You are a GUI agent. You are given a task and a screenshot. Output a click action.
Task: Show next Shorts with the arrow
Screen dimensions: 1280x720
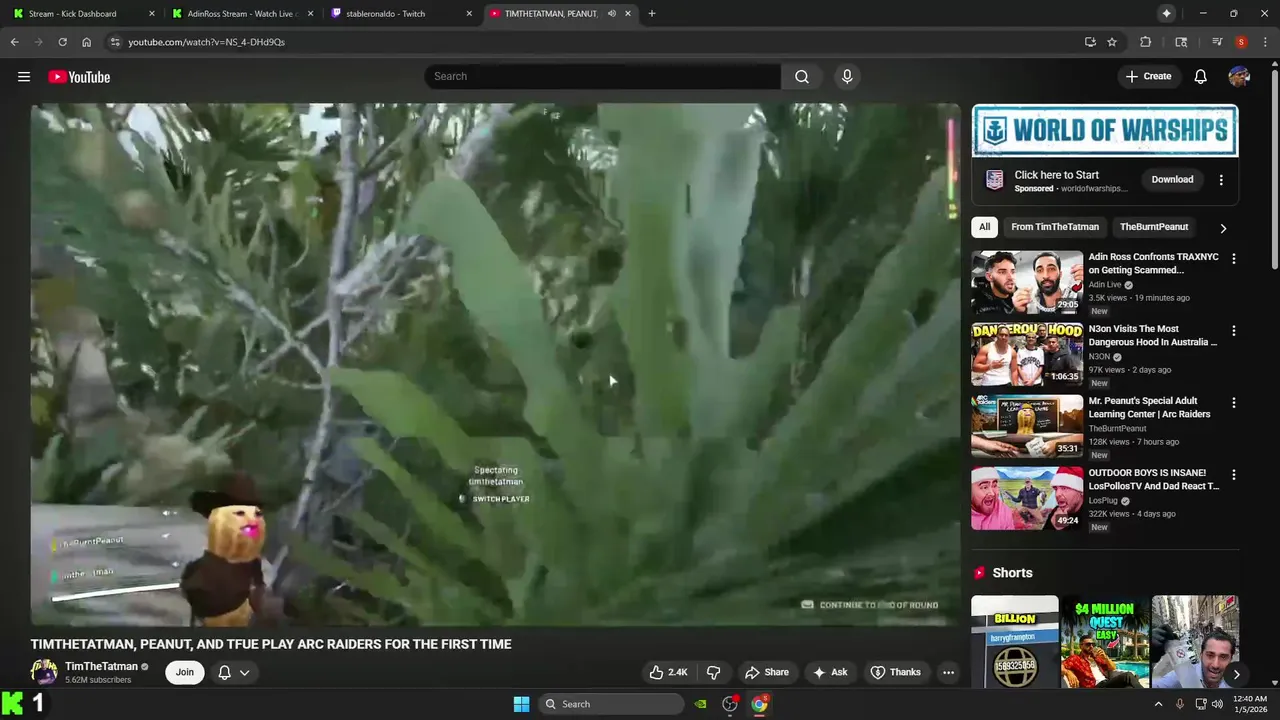[x=1236, y=674]
